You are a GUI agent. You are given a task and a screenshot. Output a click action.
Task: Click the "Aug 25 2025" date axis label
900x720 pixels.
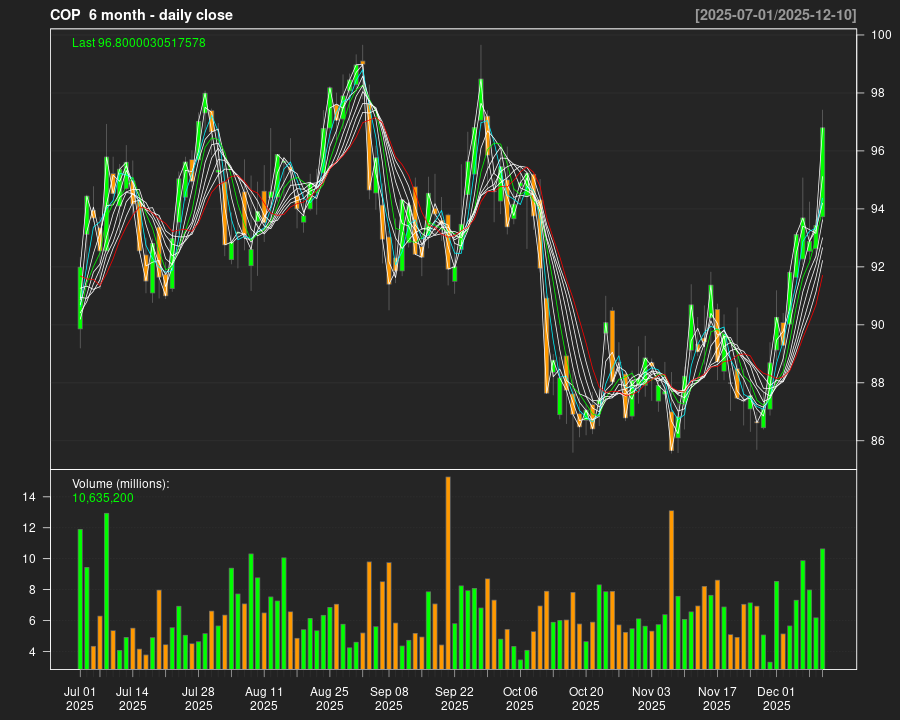329,698
